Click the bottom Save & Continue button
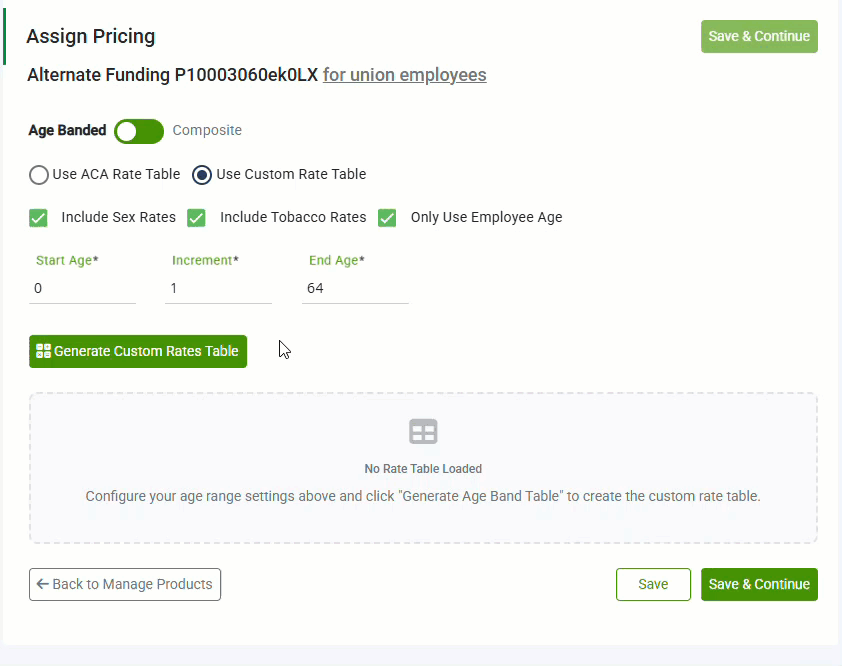The width and height of the screenshot is (842, 666). [759, 584]
